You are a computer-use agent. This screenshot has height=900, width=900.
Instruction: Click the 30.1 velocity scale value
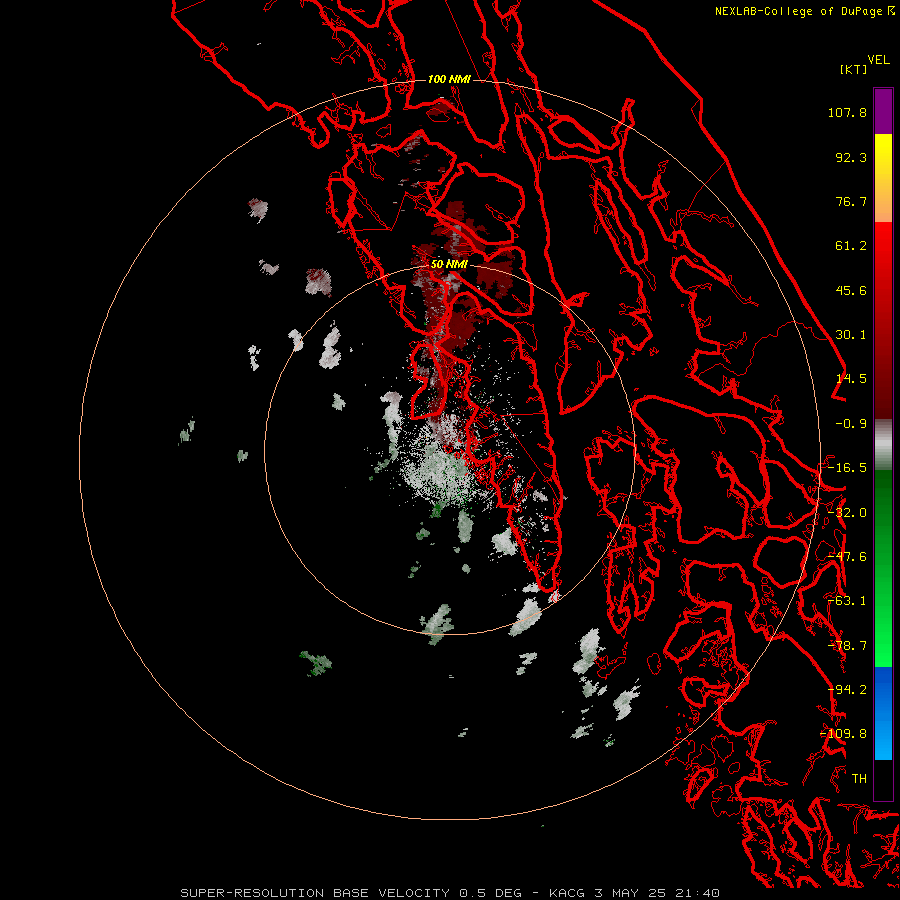coord(851,335)
